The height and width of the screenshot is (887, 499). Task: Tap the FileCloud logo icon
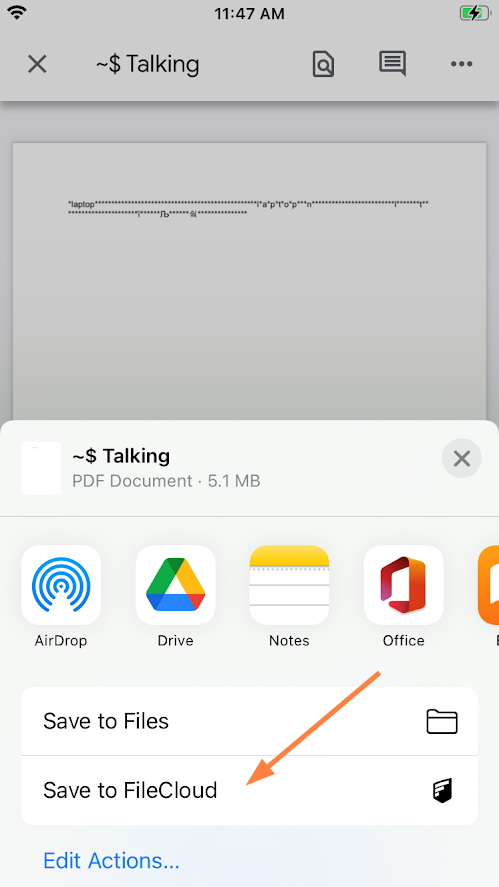pyautogui.click(x=443, y=790)
